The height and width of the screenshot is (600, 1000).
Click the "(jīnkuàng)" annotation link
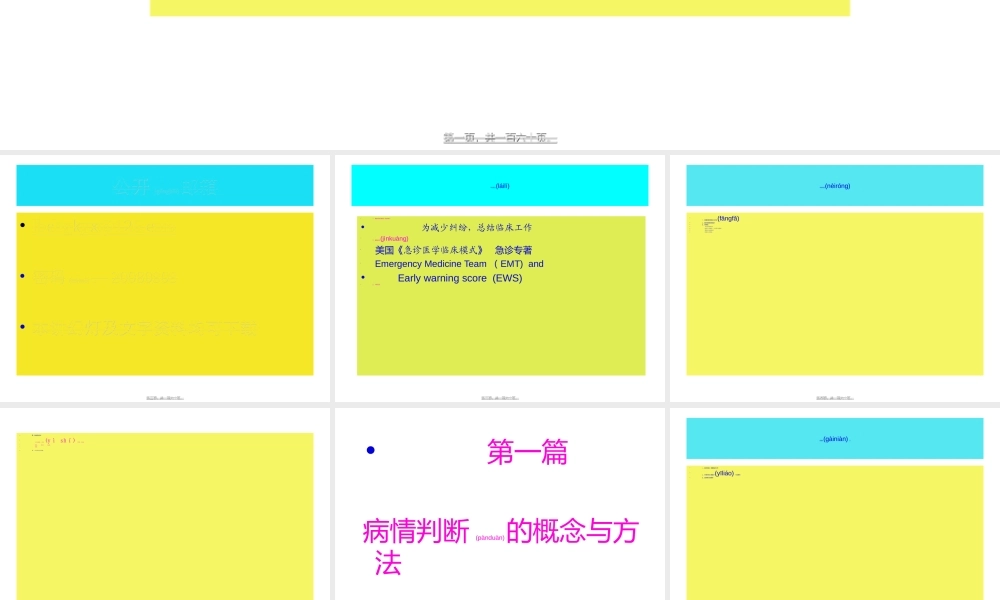[390, 238]
